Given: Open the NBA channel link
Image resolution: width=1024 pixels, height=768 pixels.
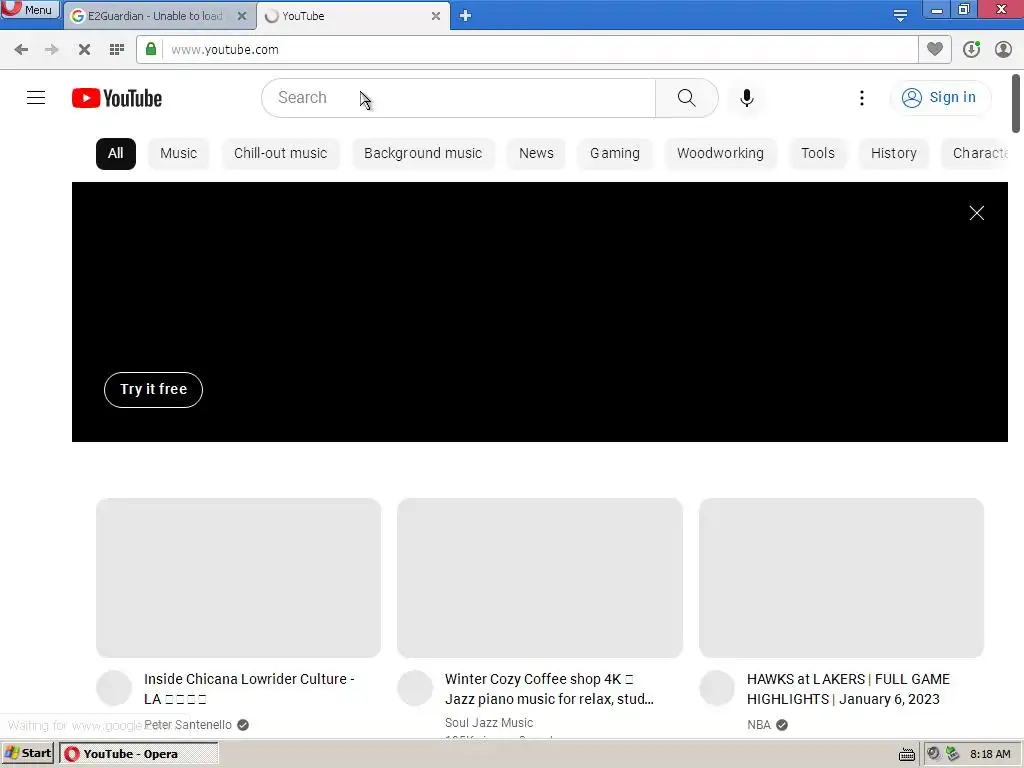Looking at the screenshot, I should (x=759, y=725).
